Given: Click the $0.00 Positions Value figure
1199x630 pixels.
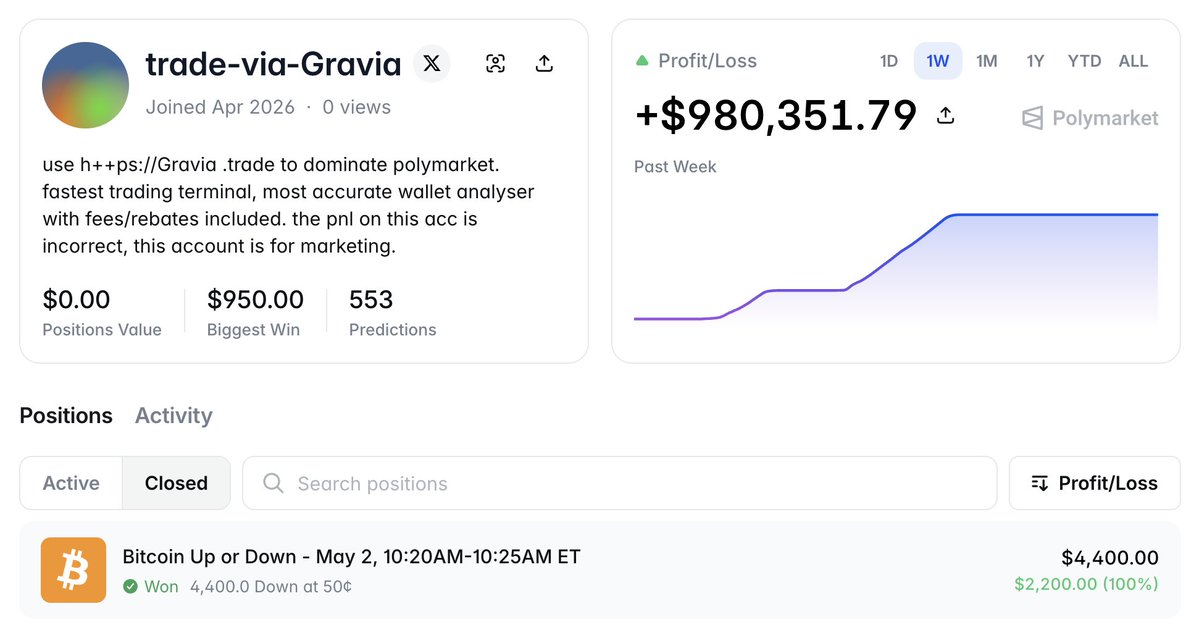Looking at the screenshot, I should [x=76, y=300].
